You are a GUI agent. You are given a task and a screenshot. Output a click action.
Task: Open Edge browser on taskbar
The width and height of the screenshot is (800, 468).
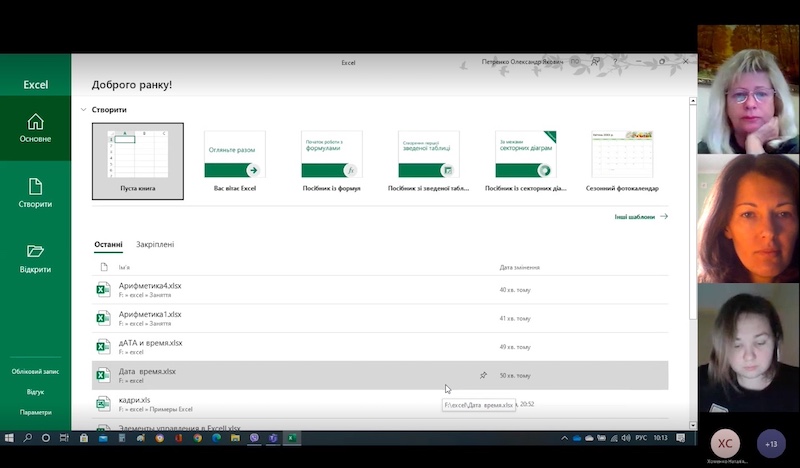[216, 438]
